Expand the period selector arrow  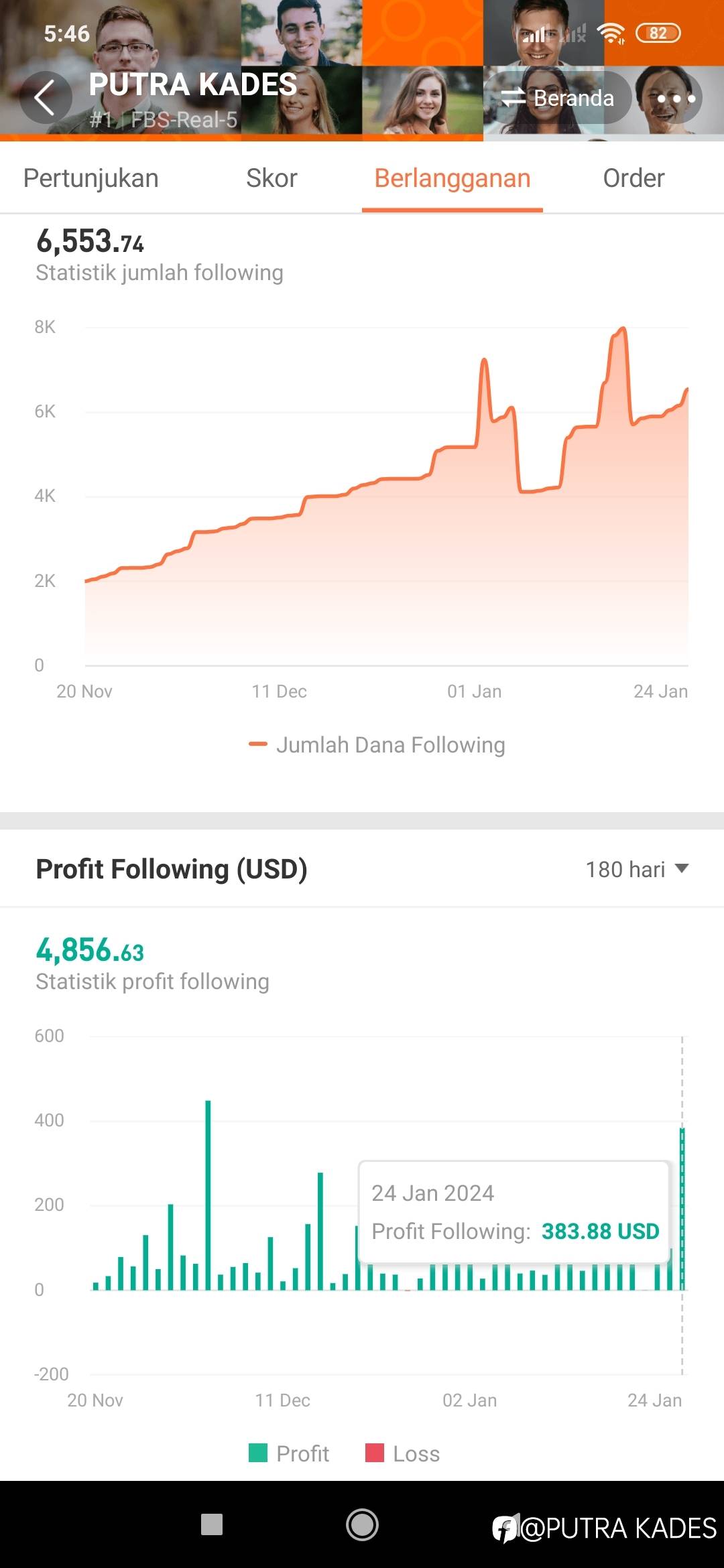pos(682,868)
